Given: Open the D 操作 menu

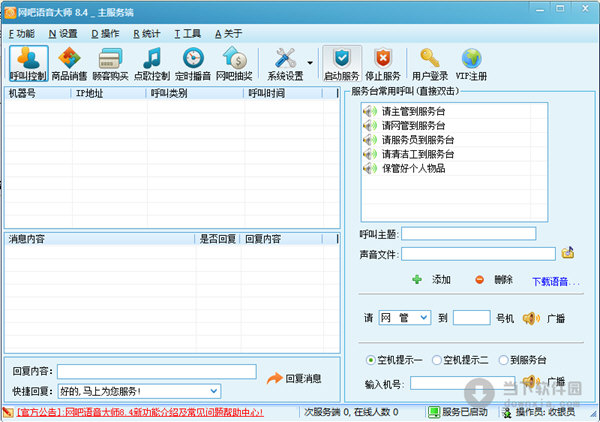Looking at the screenshot, I should point(105,34).
